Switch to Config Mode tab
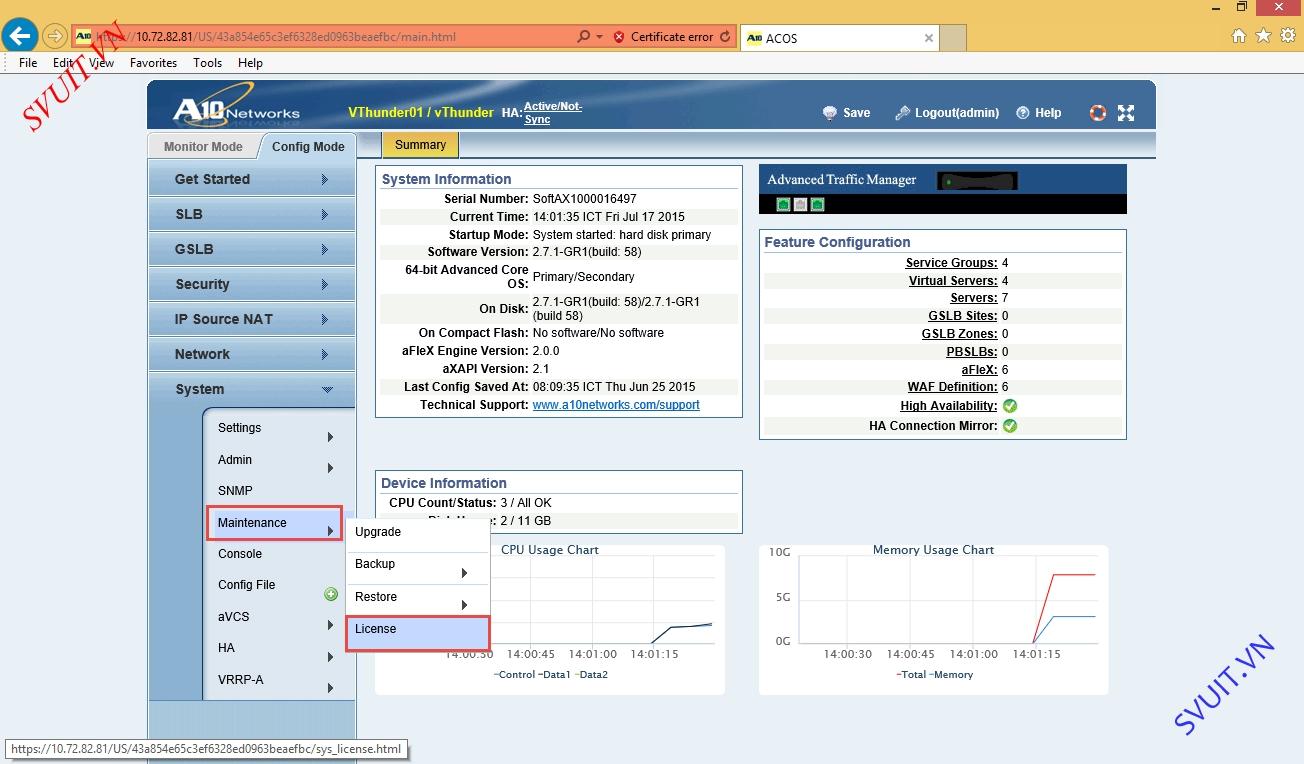 coord(308,146)
